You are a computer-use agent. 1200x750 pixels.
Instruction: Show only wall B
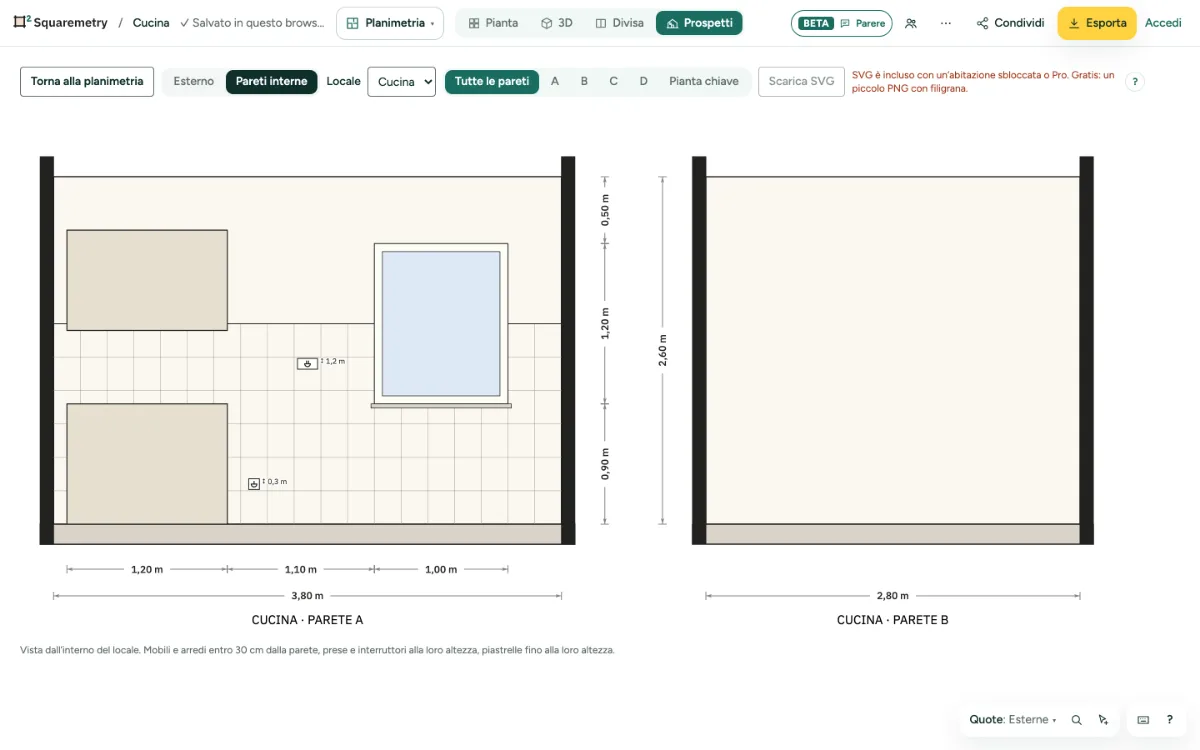(x=584, y=82)
